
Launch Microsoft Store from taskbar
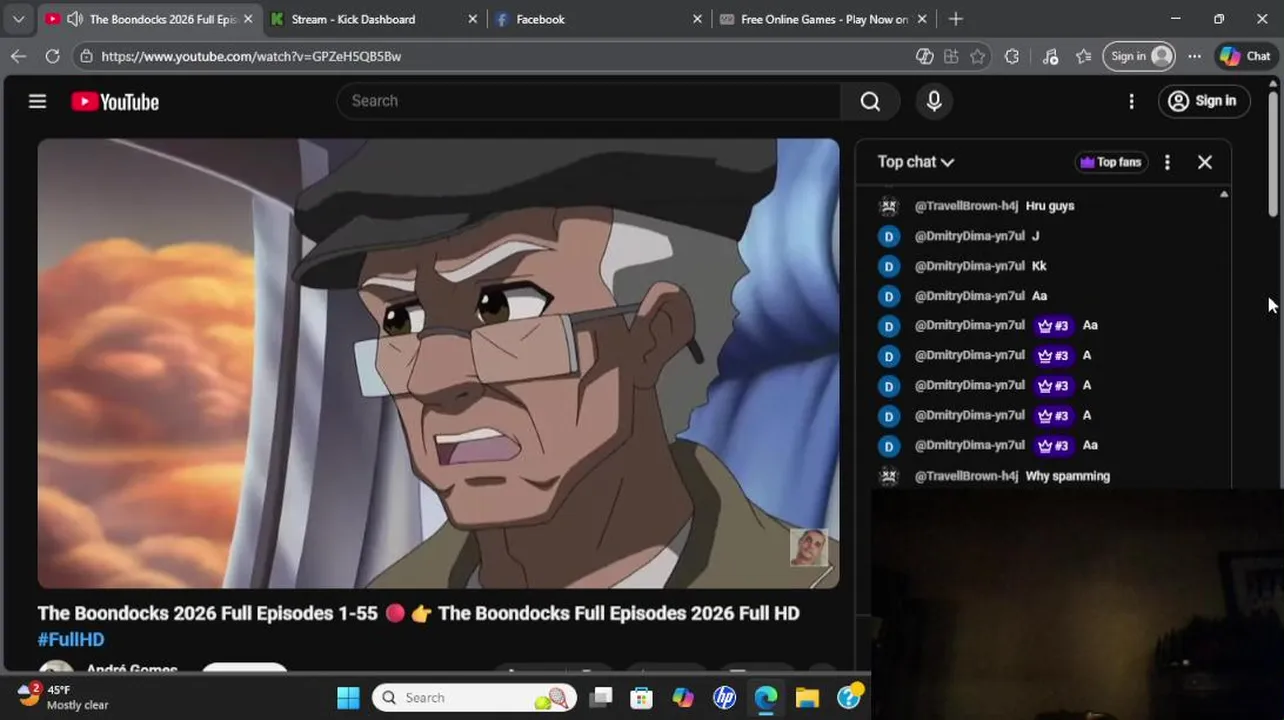[x=641, y=698]
